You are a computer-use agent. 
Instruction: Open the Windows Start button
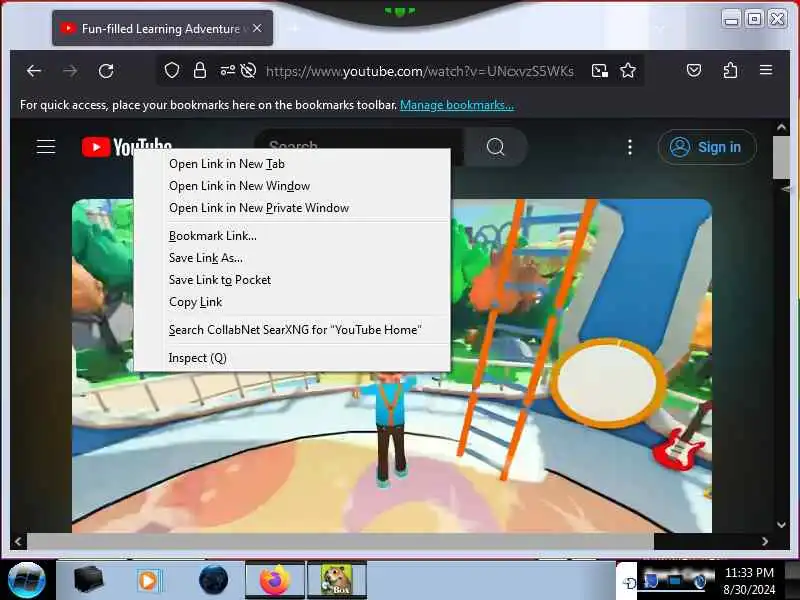tap(27, 580)
